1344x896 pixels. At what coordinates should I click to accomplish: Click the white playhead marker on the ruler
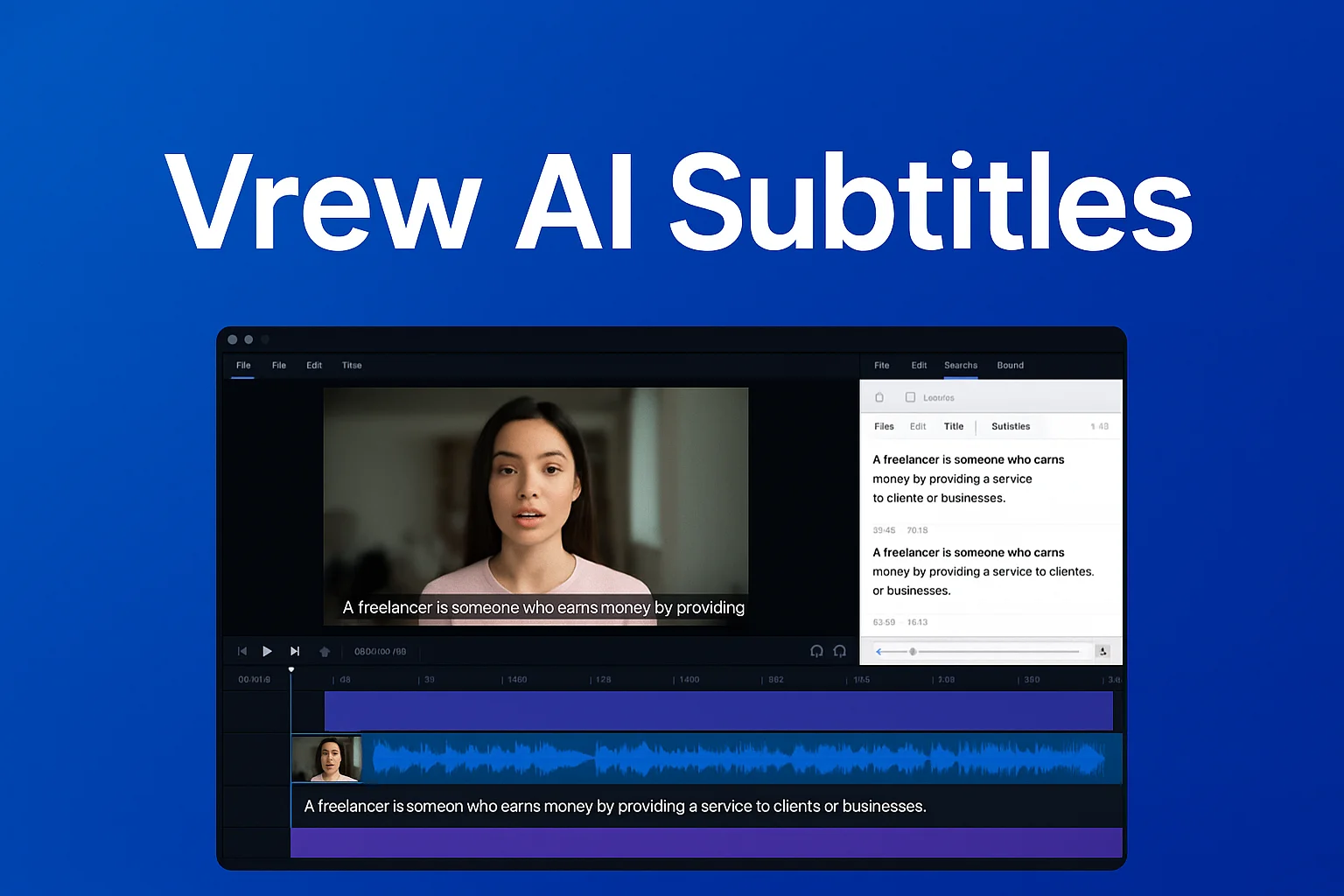(291, 670)
